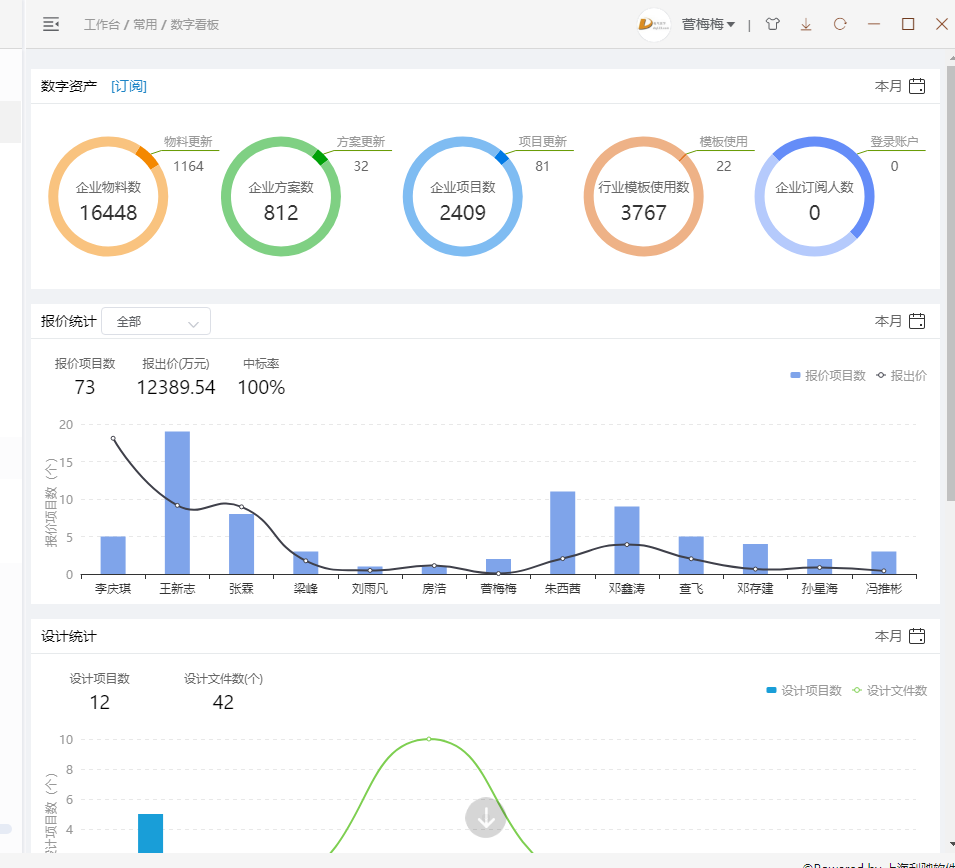This screenshot has width=955, height=868.
Task: Click 数字看板 in the breadcrumb
Action: pos(194,24)
